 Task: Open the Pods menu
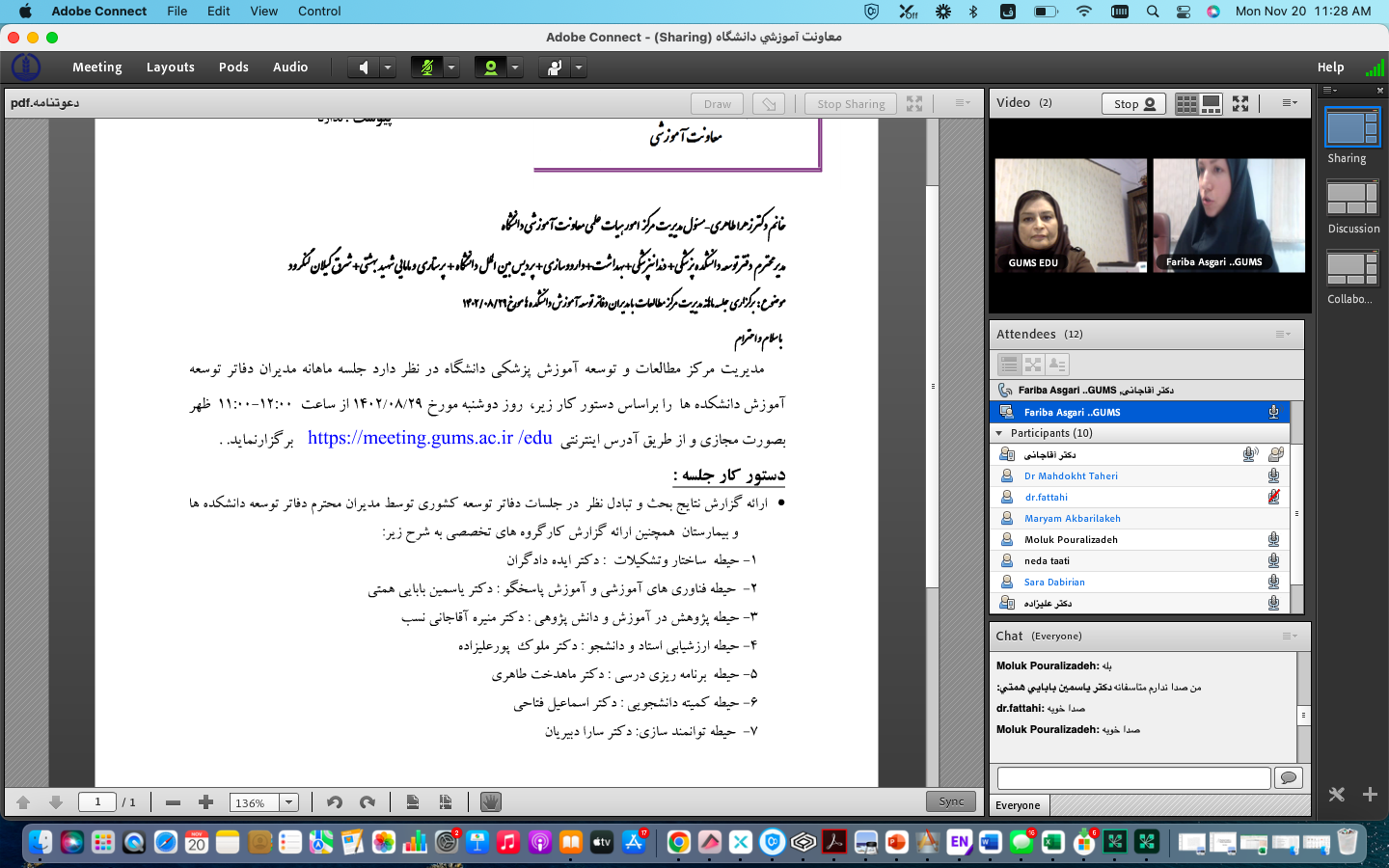coord(233,68)
